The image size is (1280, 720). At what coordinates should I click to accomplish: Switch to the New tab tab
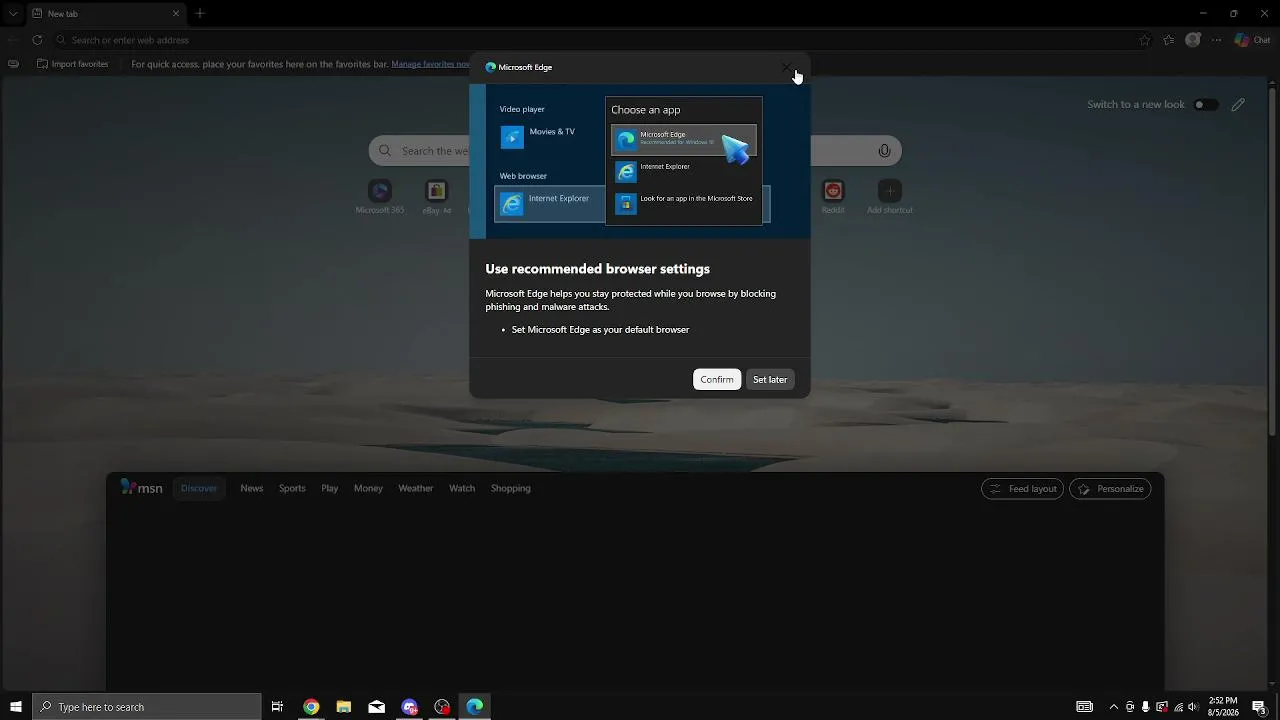click(x=105, y=14)
